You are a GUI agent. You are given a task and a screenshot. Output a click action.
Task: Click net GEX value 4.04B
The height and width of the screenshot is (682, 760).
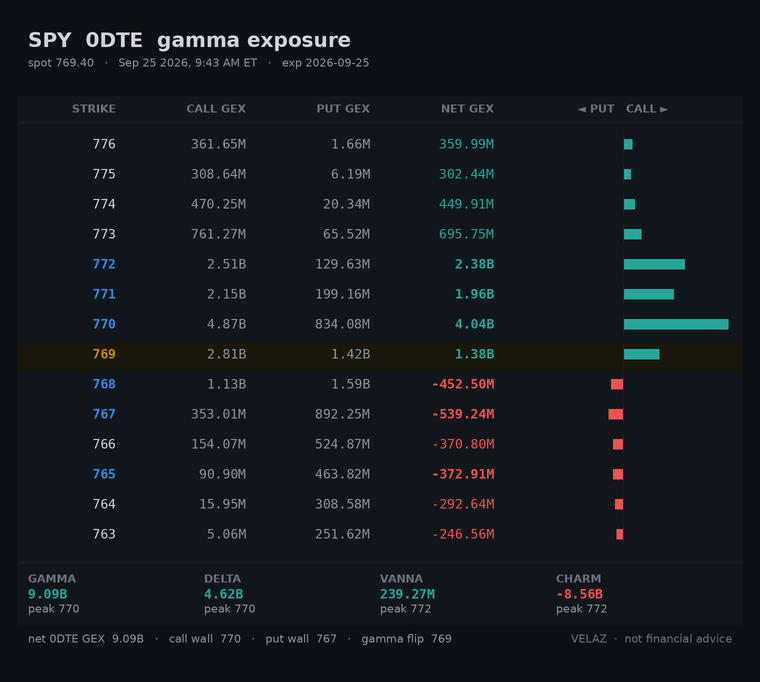click(x=475, y=324)
